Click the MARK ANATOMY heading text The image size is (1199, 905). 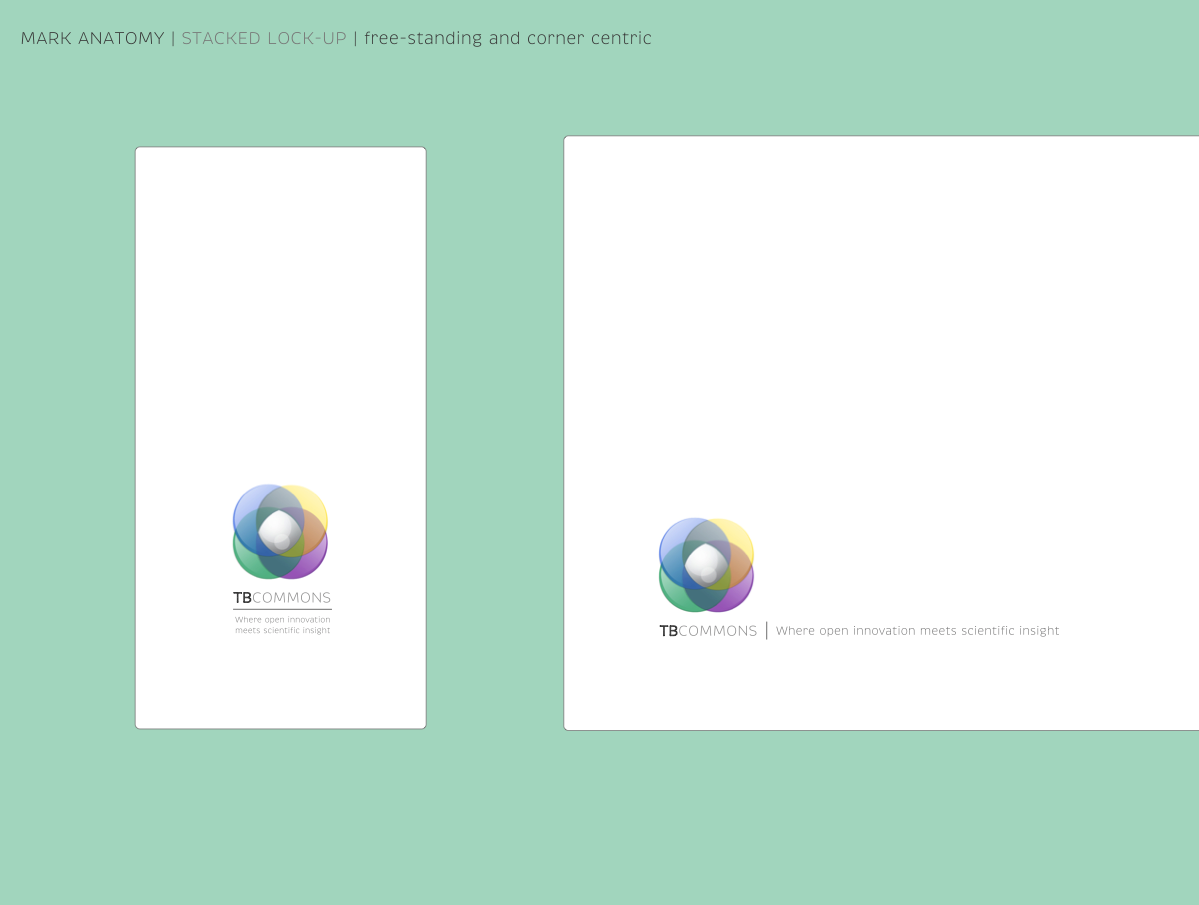(92, 39)
